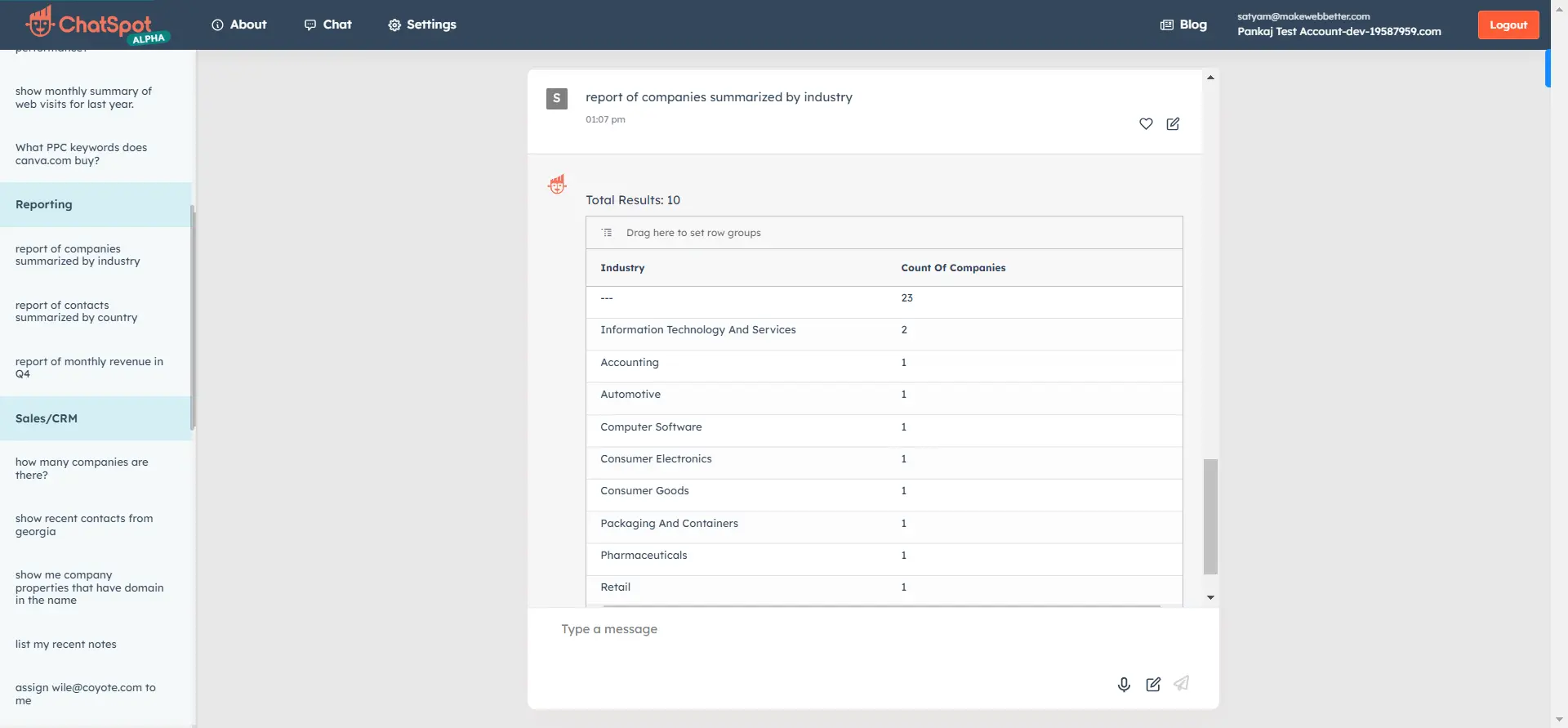Click the compose icon next to microphone
Viewport: 1568px width, 728px height.
pyautogui.click(x=1153, y=685)
